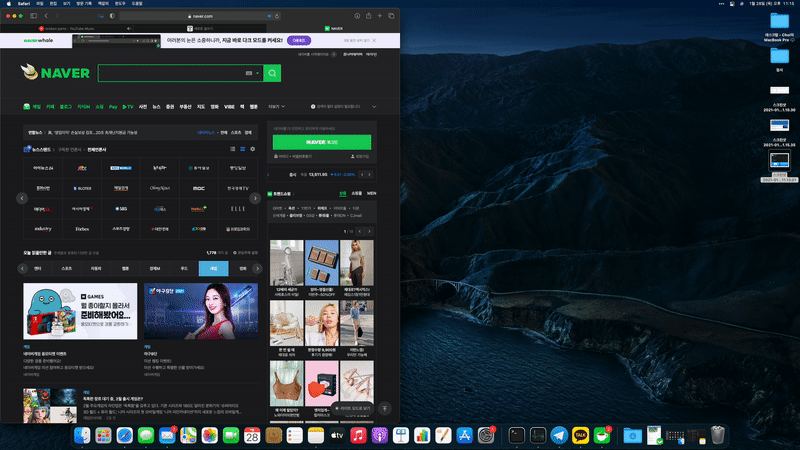Image resolution: width=800 pixels, height=450 pixels.
Task: Open the 지도 link in navigation
Action: [x=201, y=107]
